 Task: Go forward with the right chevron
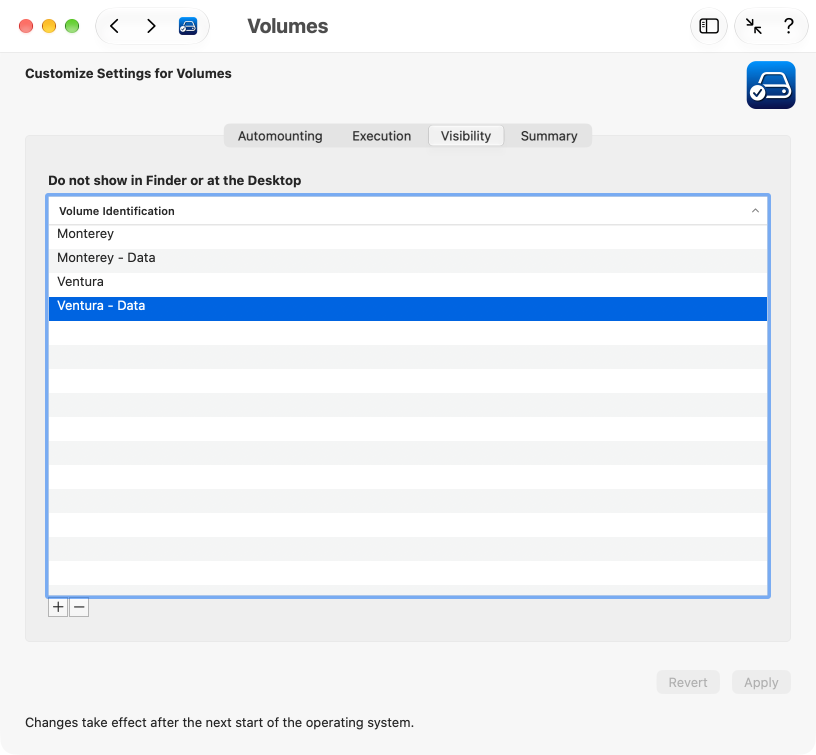tap(151, 26)
